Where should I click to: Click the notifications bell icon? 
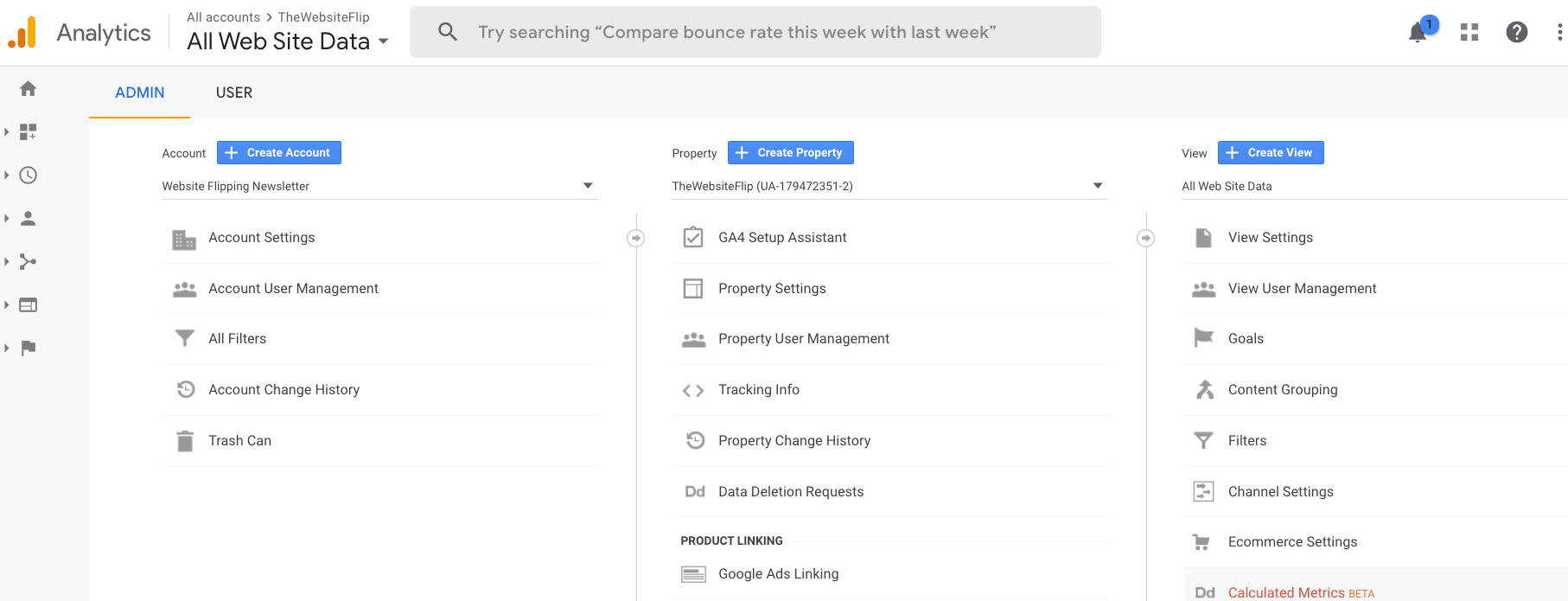pos(1418,32)
